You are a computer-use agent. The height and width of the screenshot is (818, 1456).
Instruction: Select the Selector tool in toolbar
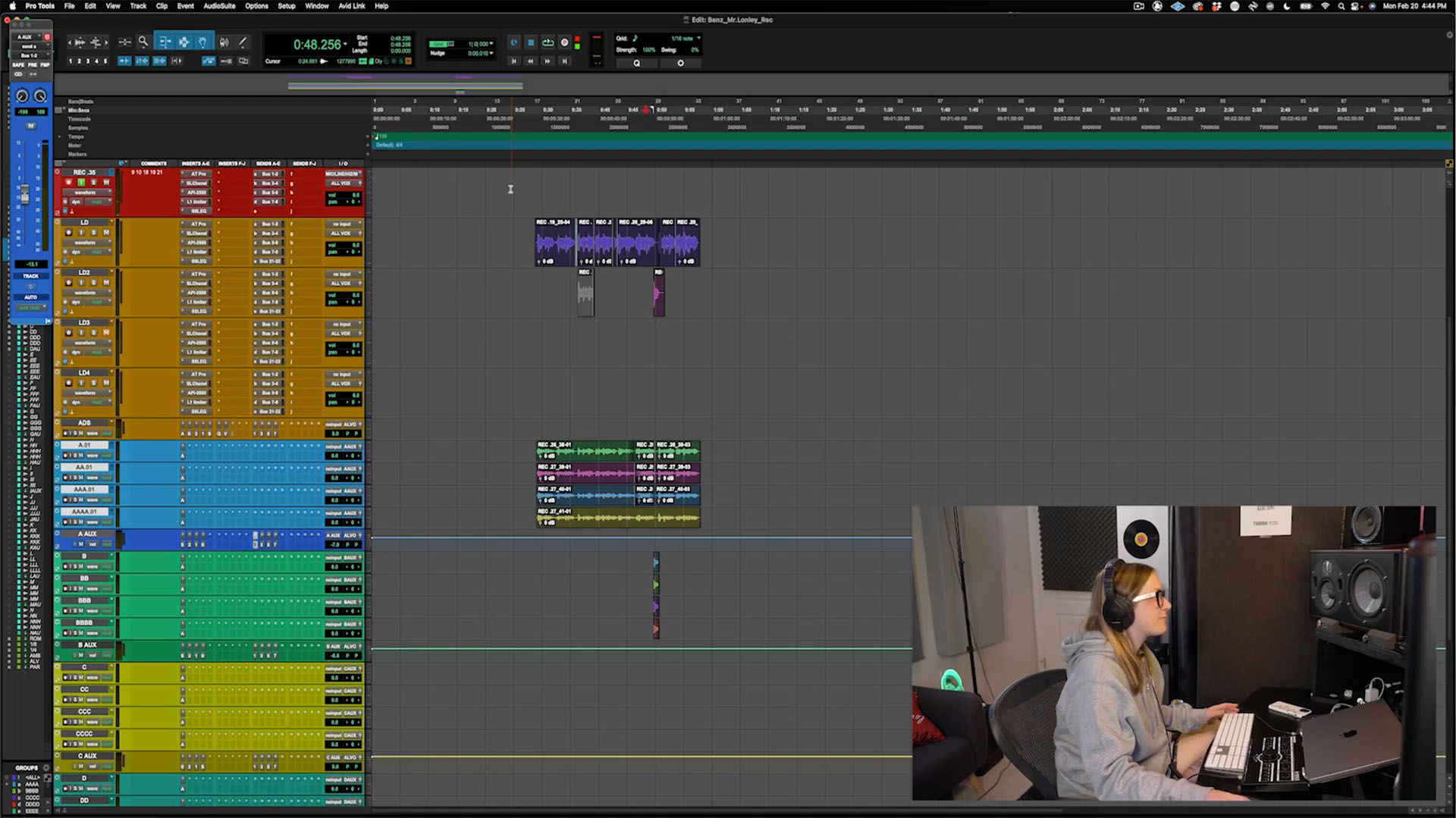(x=184, y=42)
